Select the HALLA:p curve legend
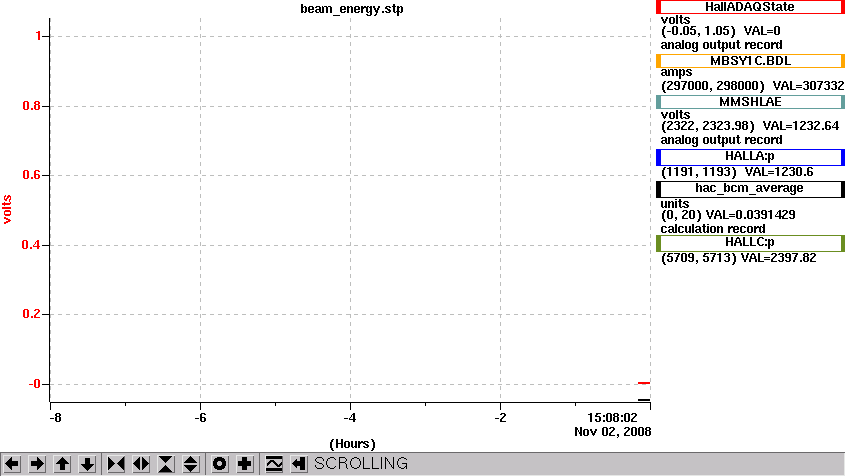 750,157
